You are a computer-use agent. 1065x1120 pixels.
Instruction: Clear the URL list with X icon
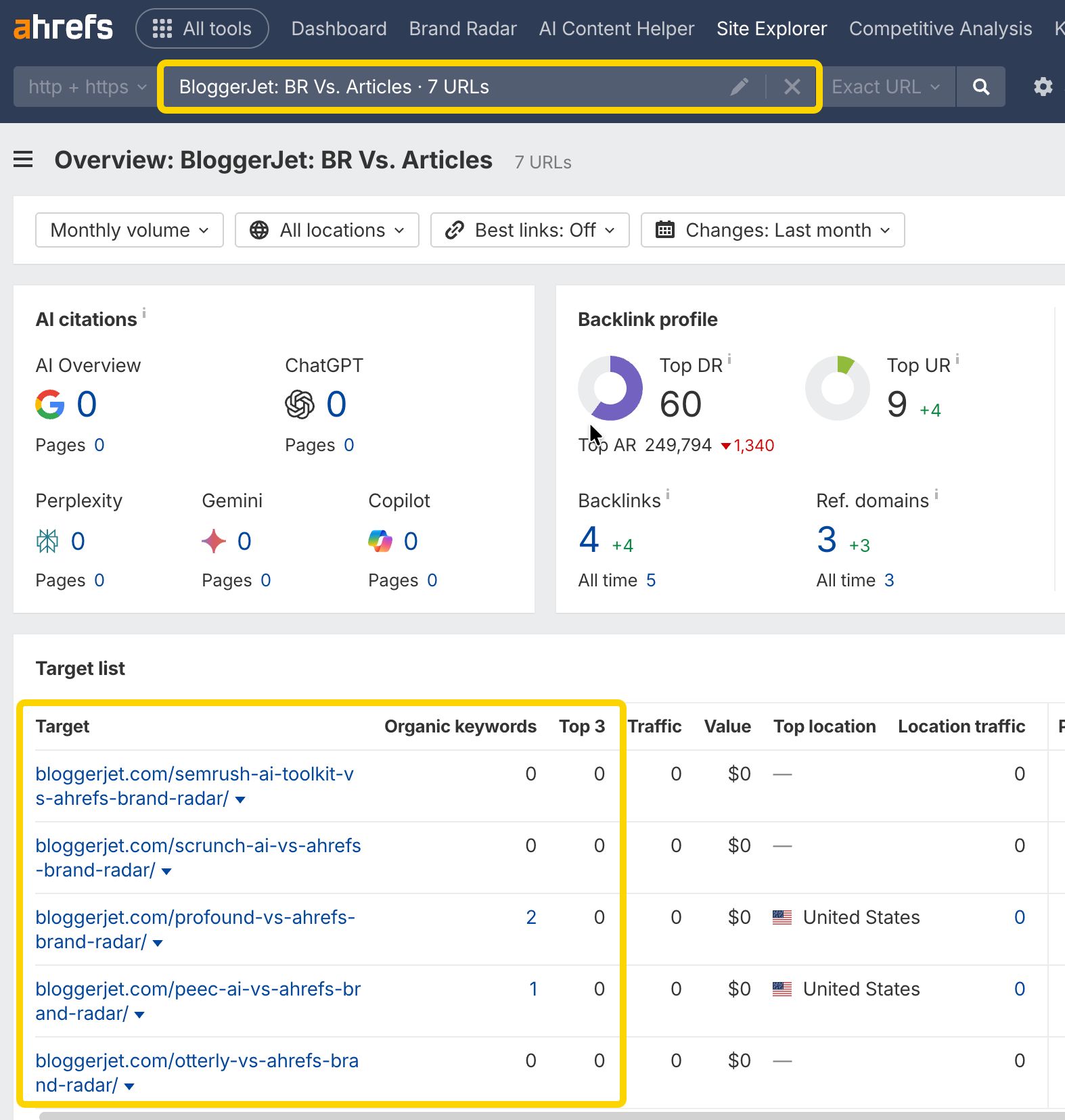point(792,87)
